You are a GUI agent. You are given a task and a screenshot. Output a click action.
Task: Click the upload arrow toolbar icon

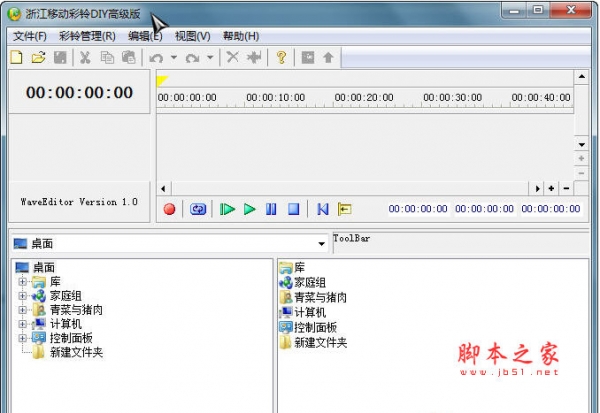328,57
